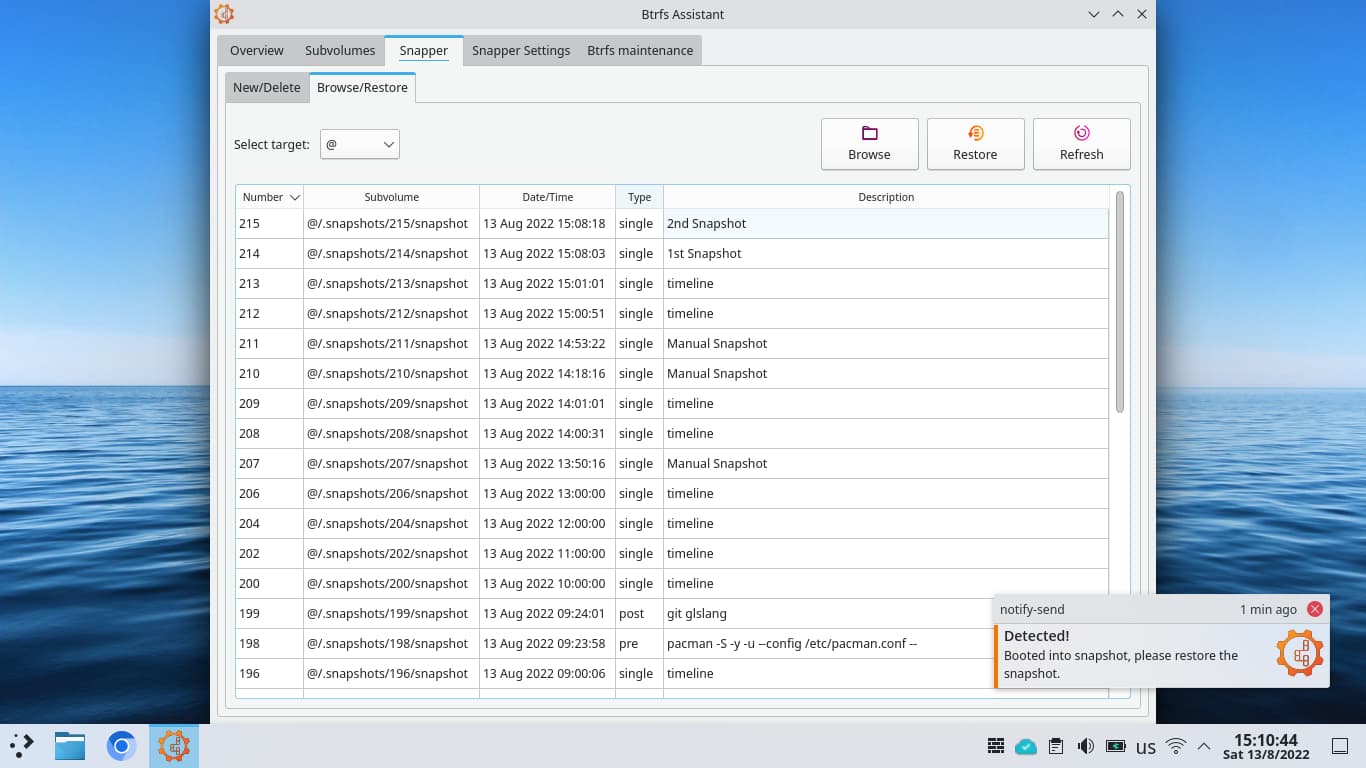Open the Select target dropdown
The width and height of the screenshot is (1366, 768).
[360, 144]
